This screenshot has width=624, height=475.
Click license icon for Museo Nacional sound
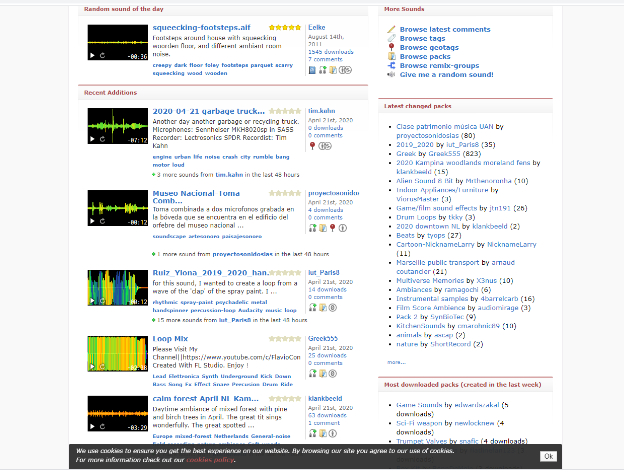point(343,228)
